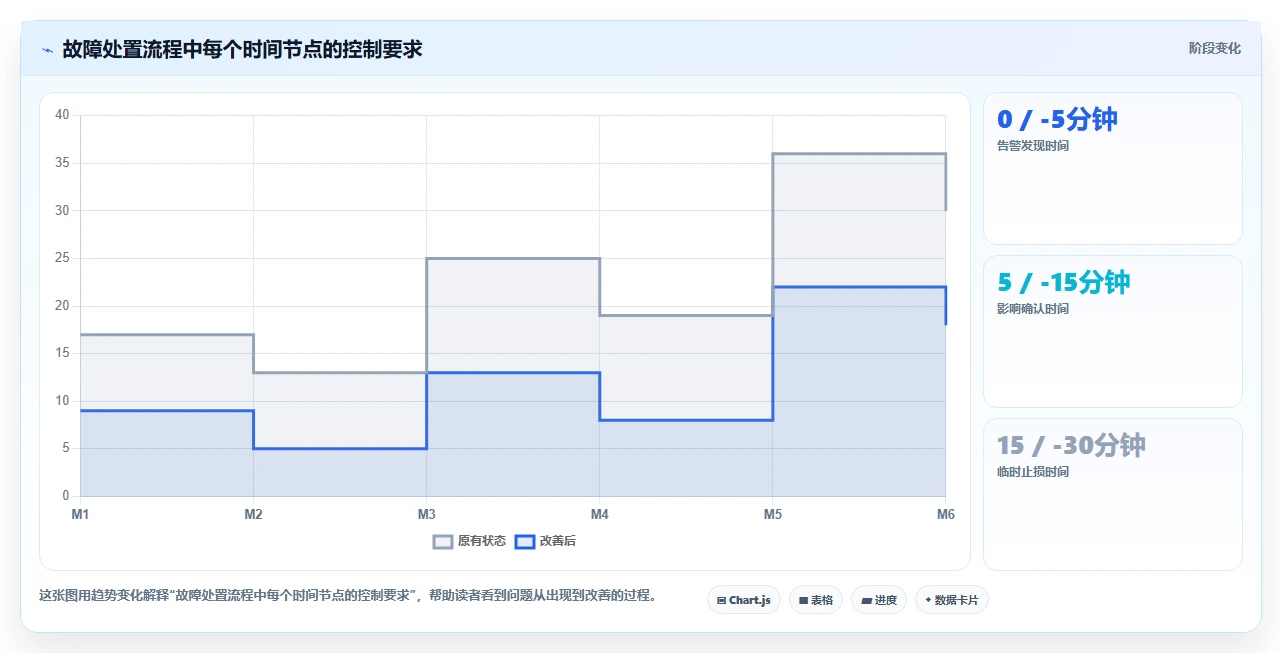The image size is (1282, 653).
Task: Click the 阶段变化 label in header
Action: 1215,48
